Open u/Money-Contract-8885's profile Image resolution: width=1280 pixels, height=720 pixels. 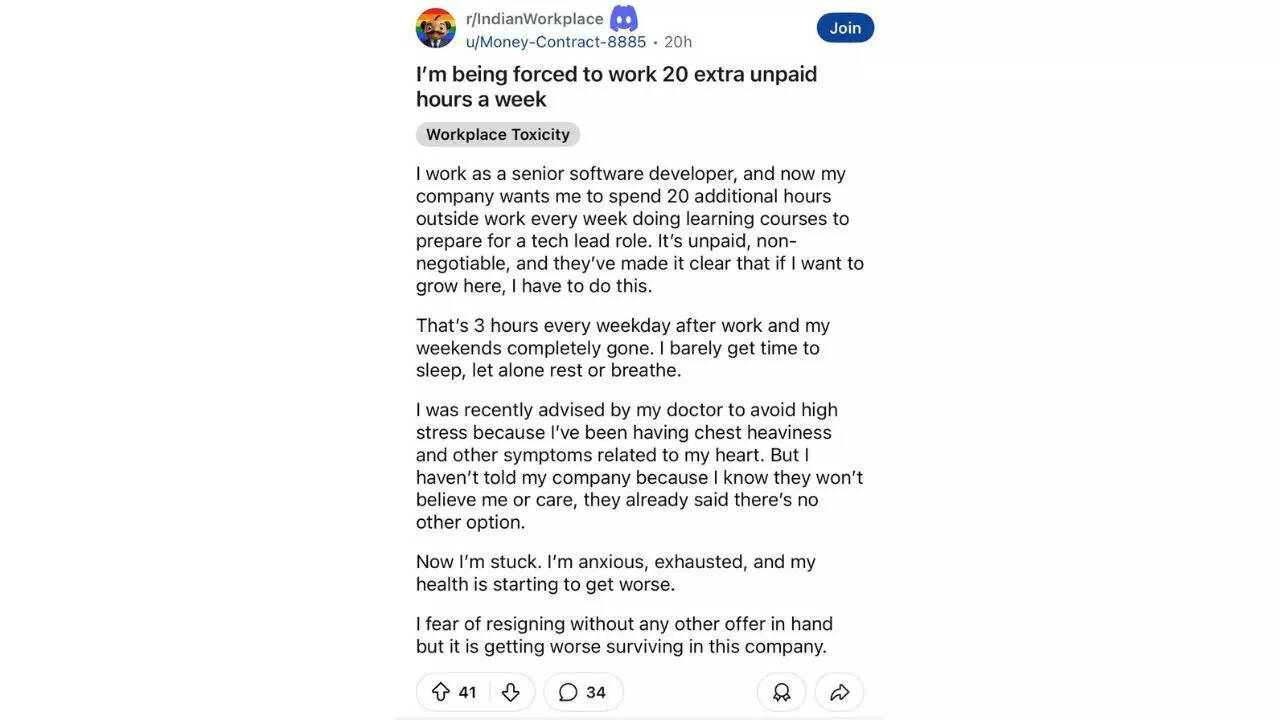click(x=555, y=41)
